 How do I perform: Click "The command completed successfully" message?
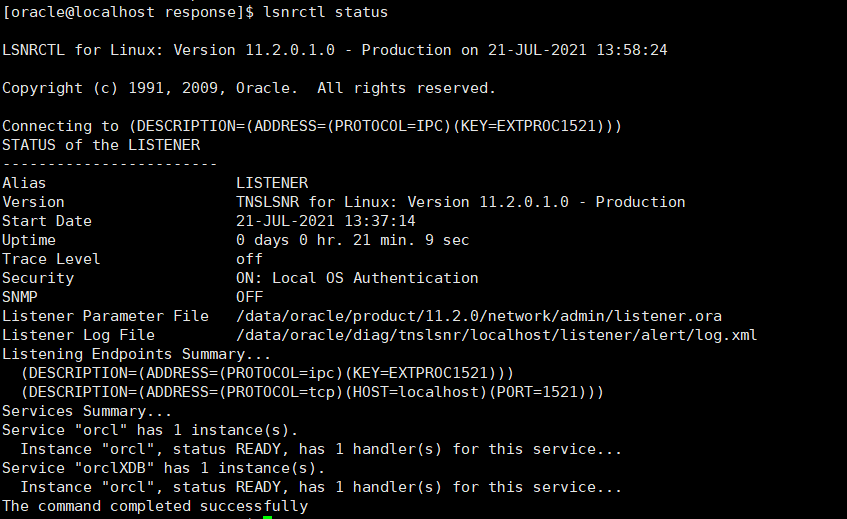155,506
